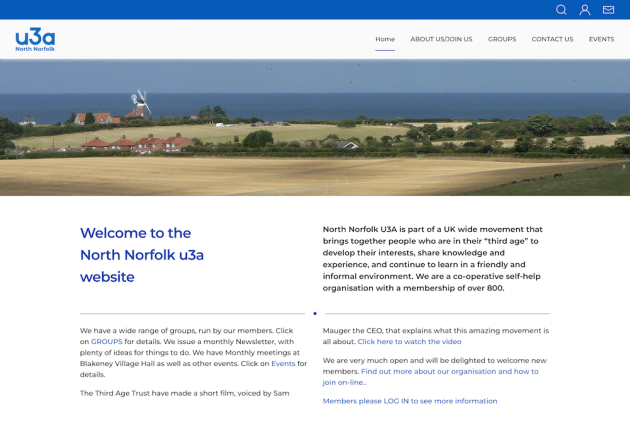Go to CONTACT US page
This screenshot has width=630, height=446.
(x=552, y=39)
